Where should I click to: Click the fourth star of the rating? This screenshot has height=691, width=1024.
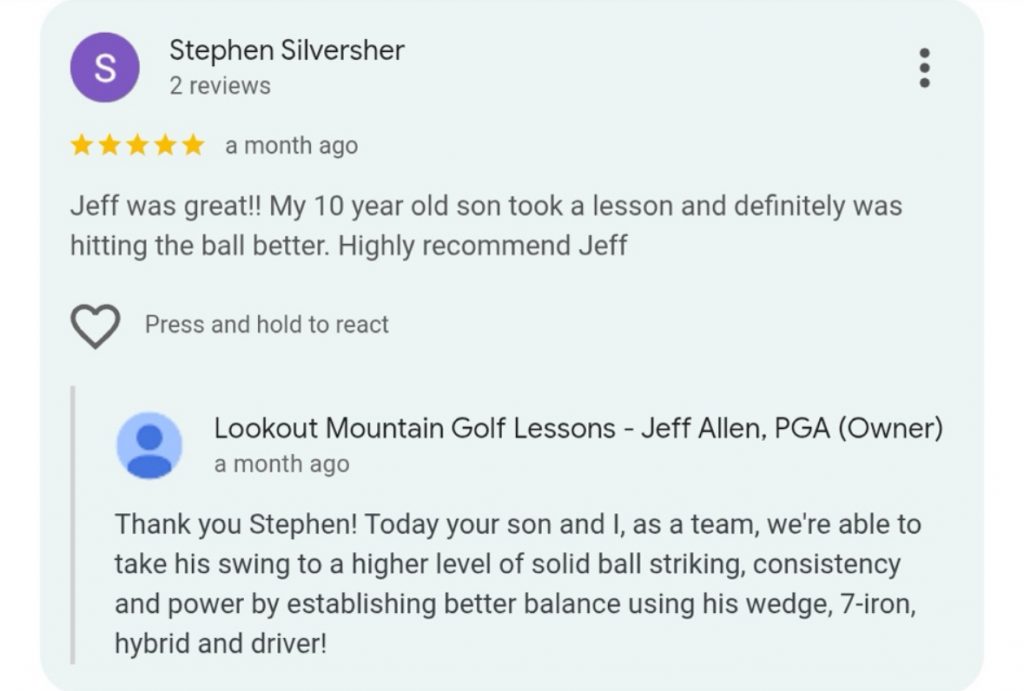[x=165, y=146]
